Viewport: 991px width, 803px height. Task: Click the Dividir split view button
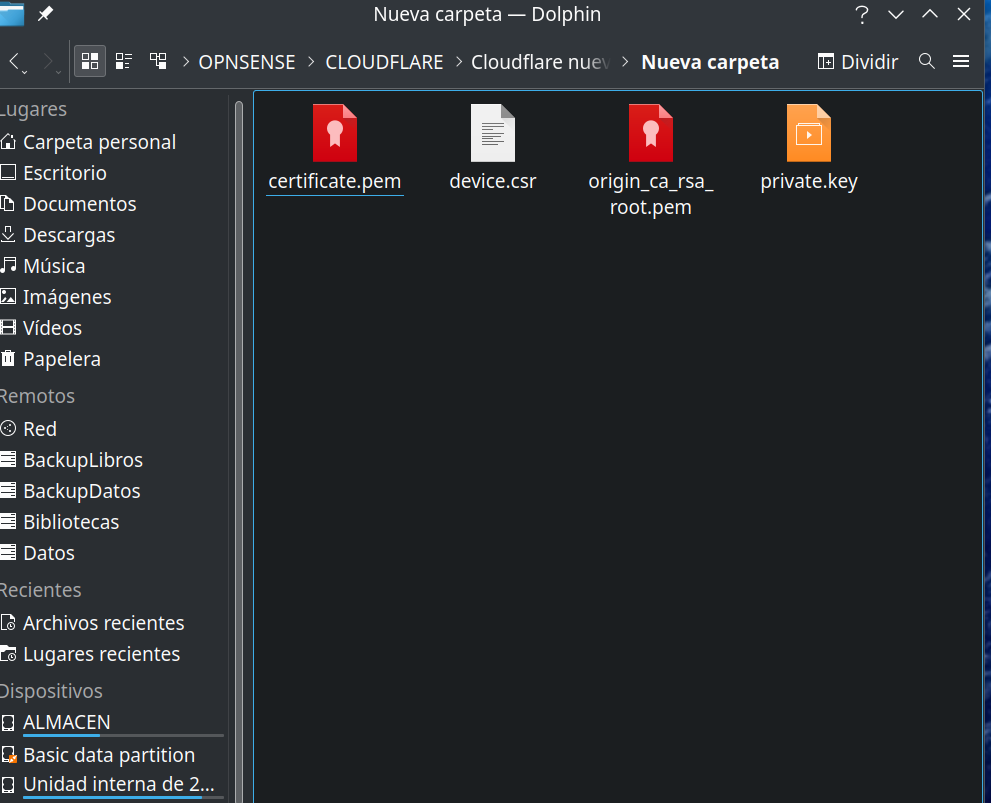click(x=858, y=61)
